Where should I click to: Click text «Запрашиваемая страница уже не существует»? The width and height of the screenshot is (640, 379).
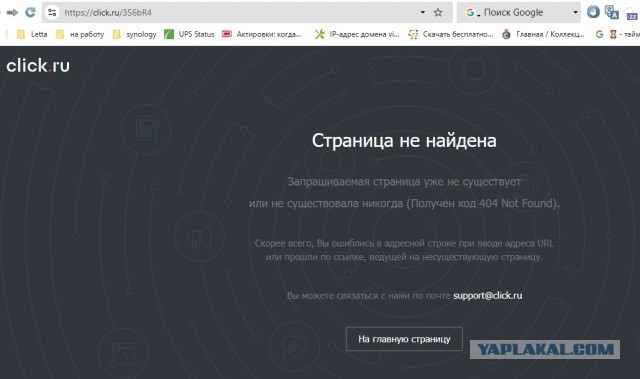click(404, 182)
